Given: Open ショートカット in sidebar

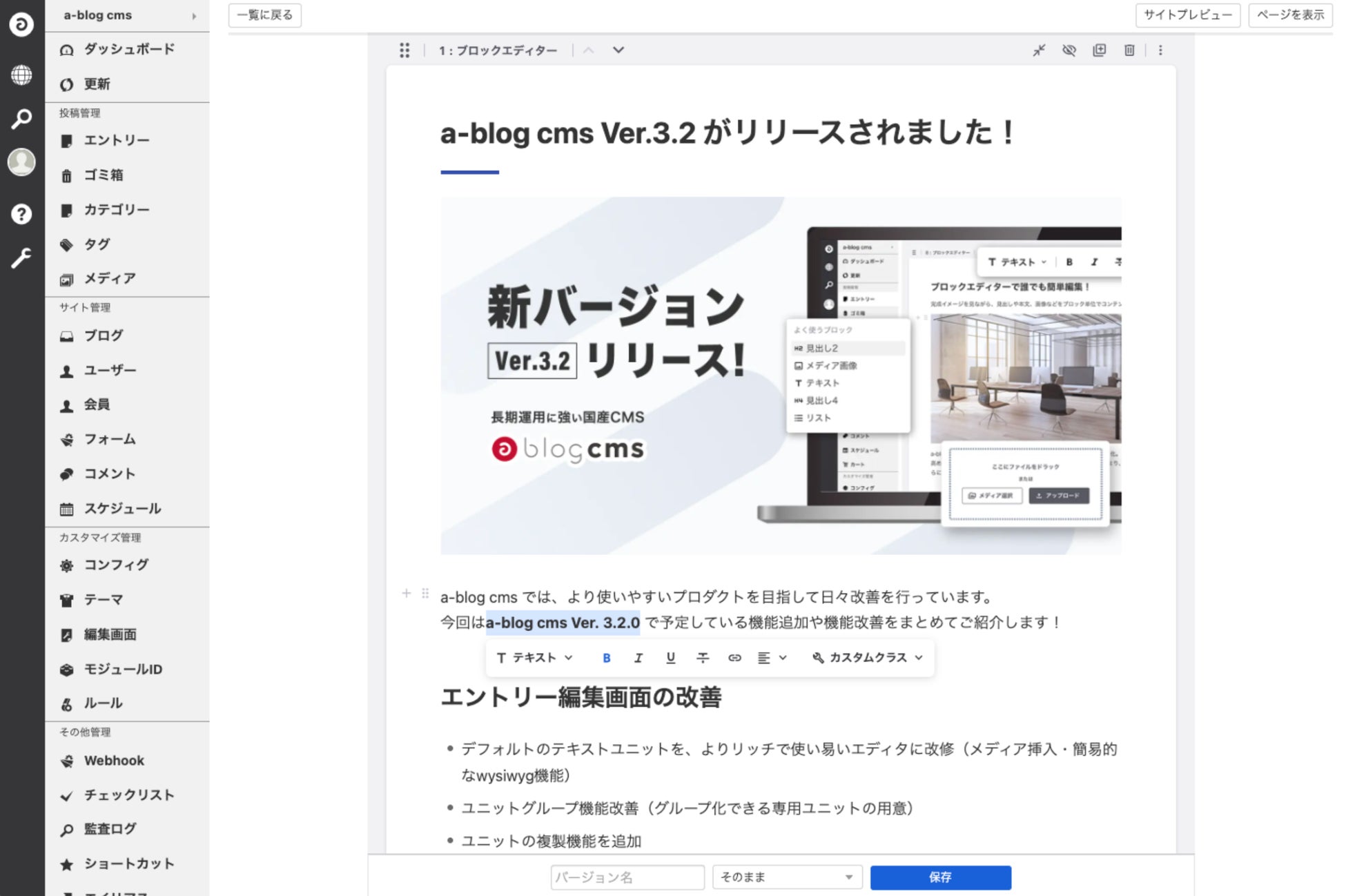Looking at the screenshot, I should click(128, 864).
